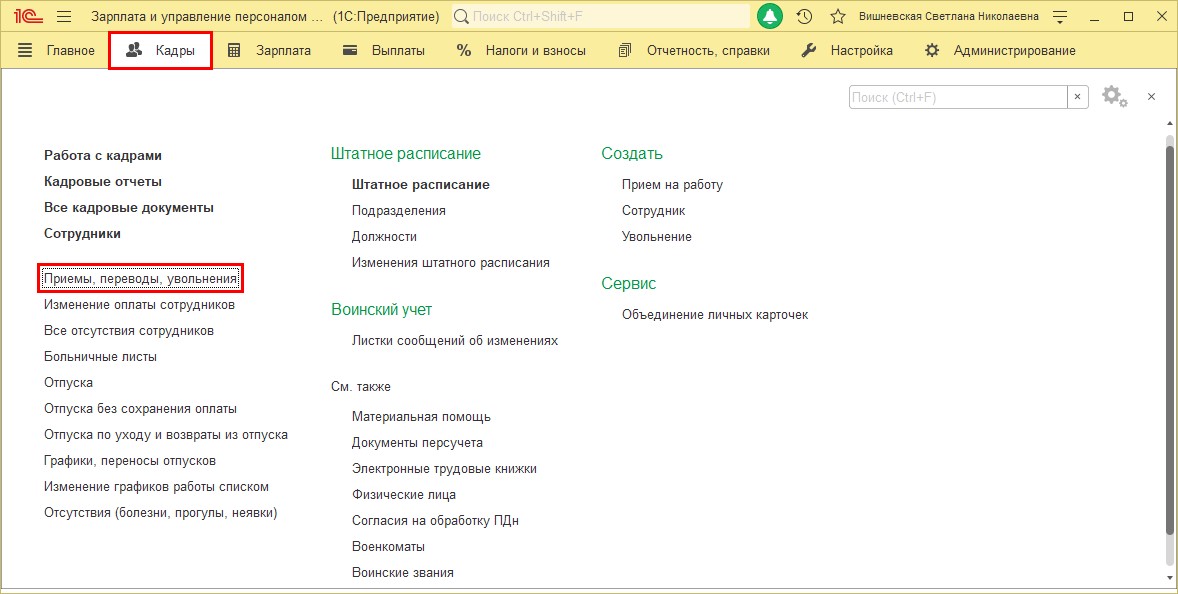This screenshot has height=594, width=1178.
Task: Open Воинские звания
Action: pyautogui.click(x=403, y=572)
